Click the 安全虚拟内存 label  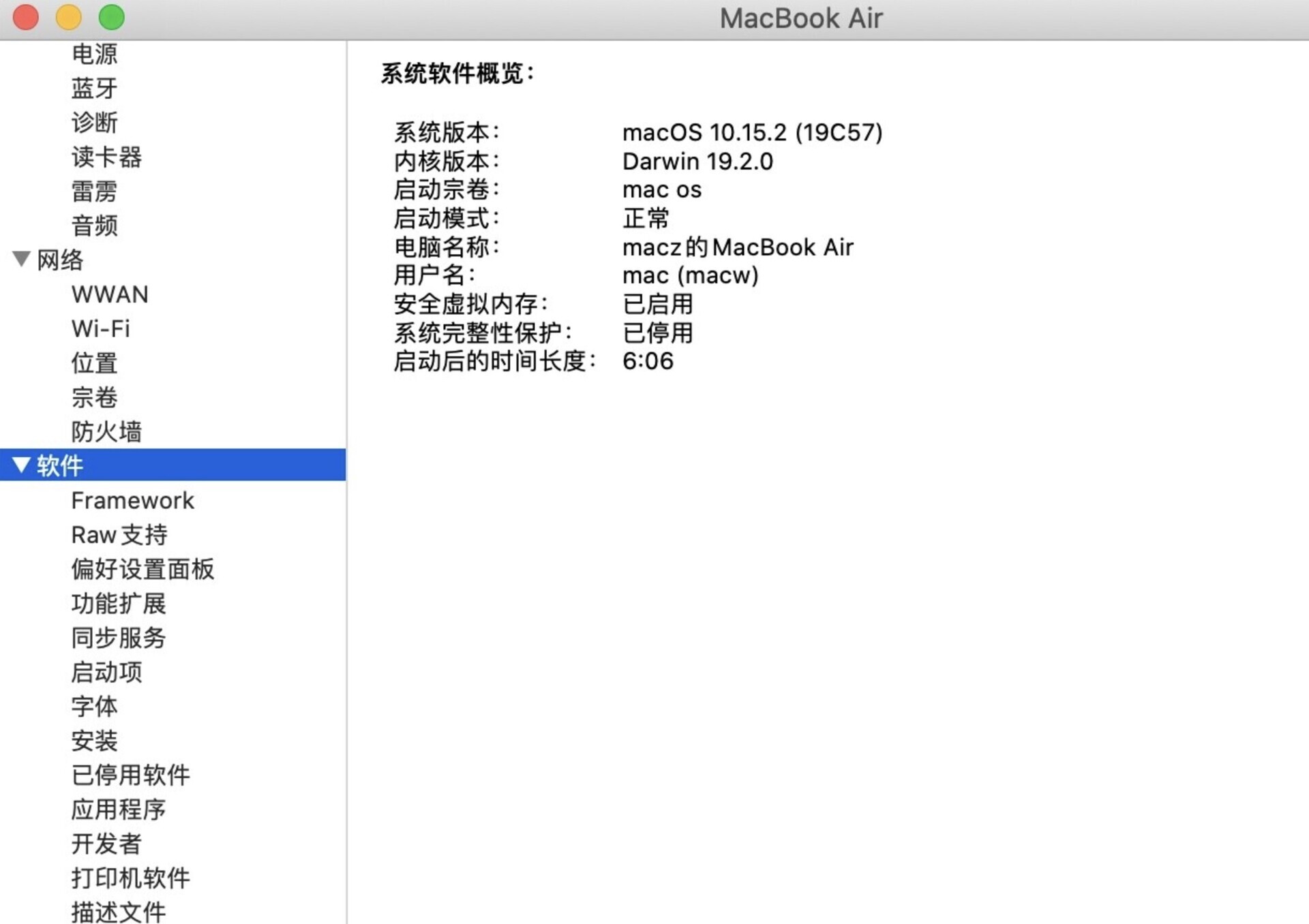[x=470, y=304]
